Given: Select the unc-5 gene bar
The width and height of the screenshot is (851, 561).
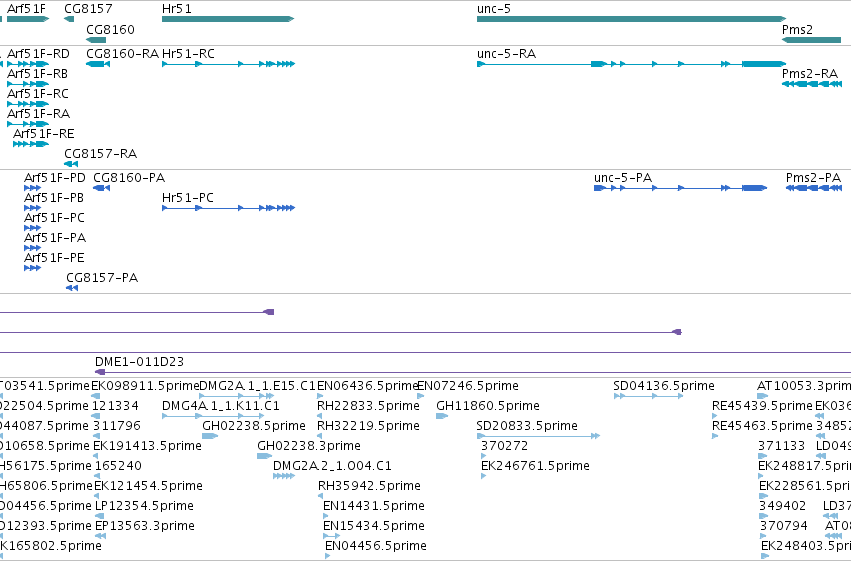Looking at the screenshot, I should (631, 19).
